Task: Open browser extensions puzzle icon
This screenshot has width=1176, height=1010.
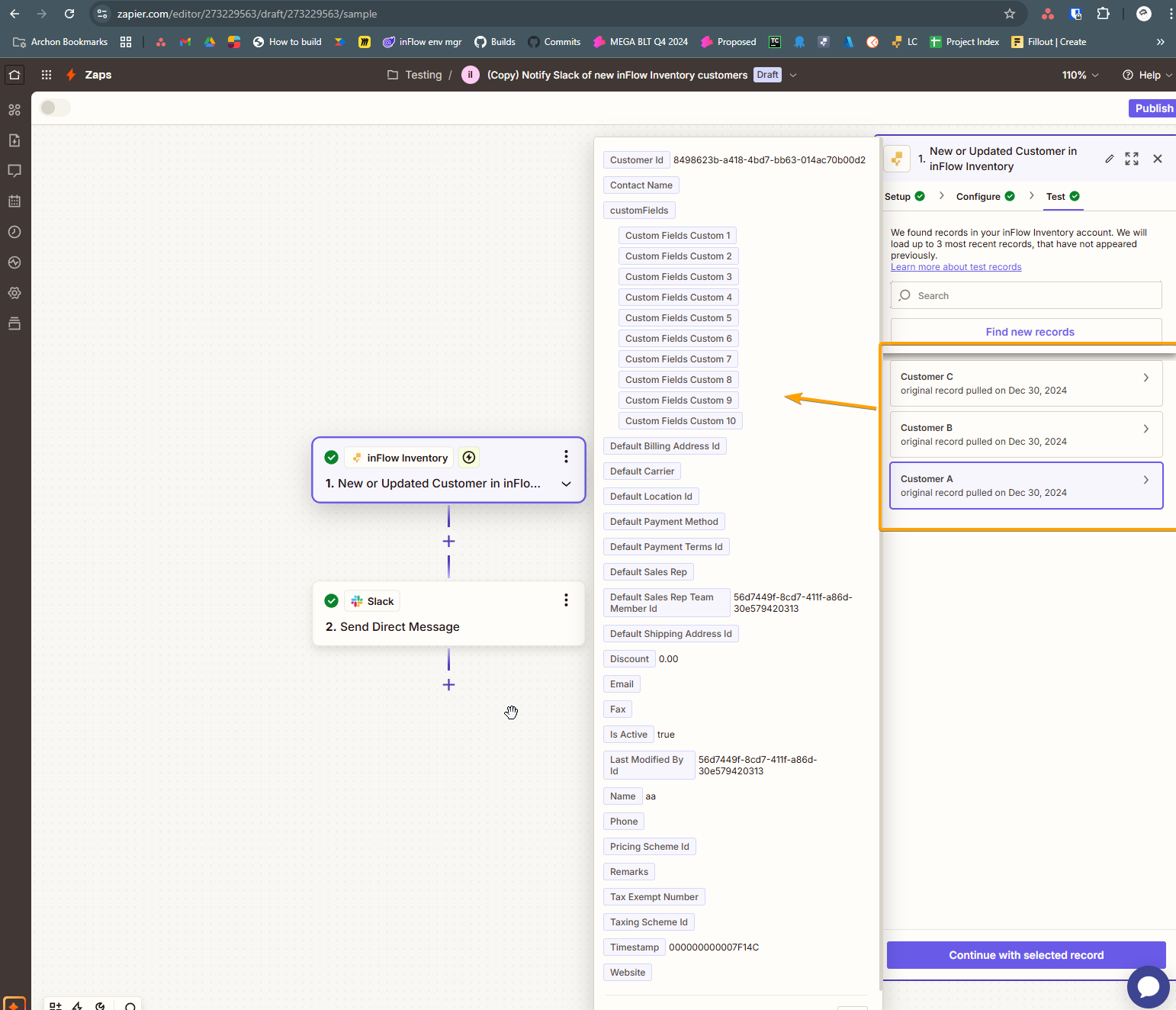Action: [1103, 14]
